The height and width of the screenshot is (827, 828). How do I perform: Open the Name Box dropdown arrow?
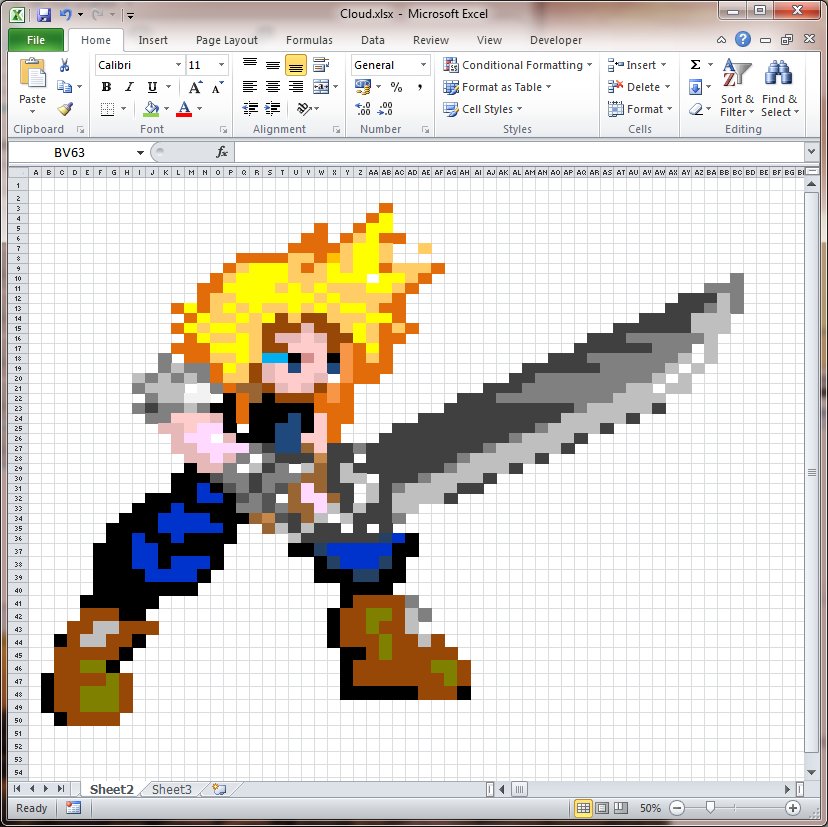tap(140, 152)
